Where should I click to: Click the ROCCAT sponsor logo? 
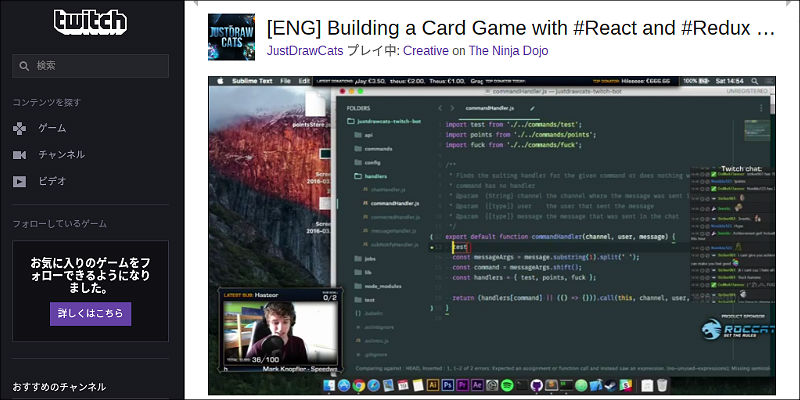tap(737, 329)
